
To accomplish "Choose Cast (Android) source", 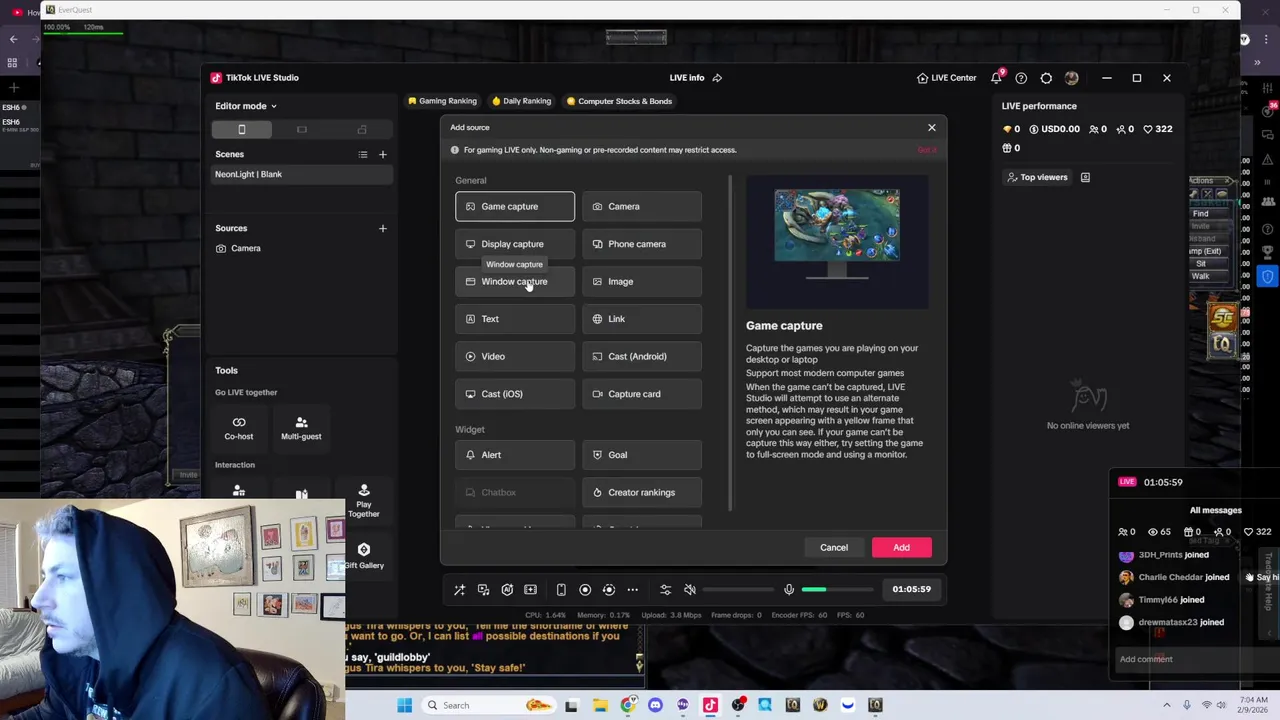I will coord(642,357).
